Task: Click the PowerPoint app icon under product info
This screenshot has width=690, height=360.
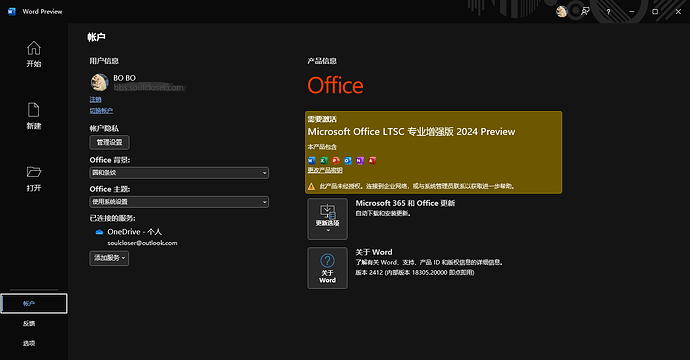Action: pos(336,161)
